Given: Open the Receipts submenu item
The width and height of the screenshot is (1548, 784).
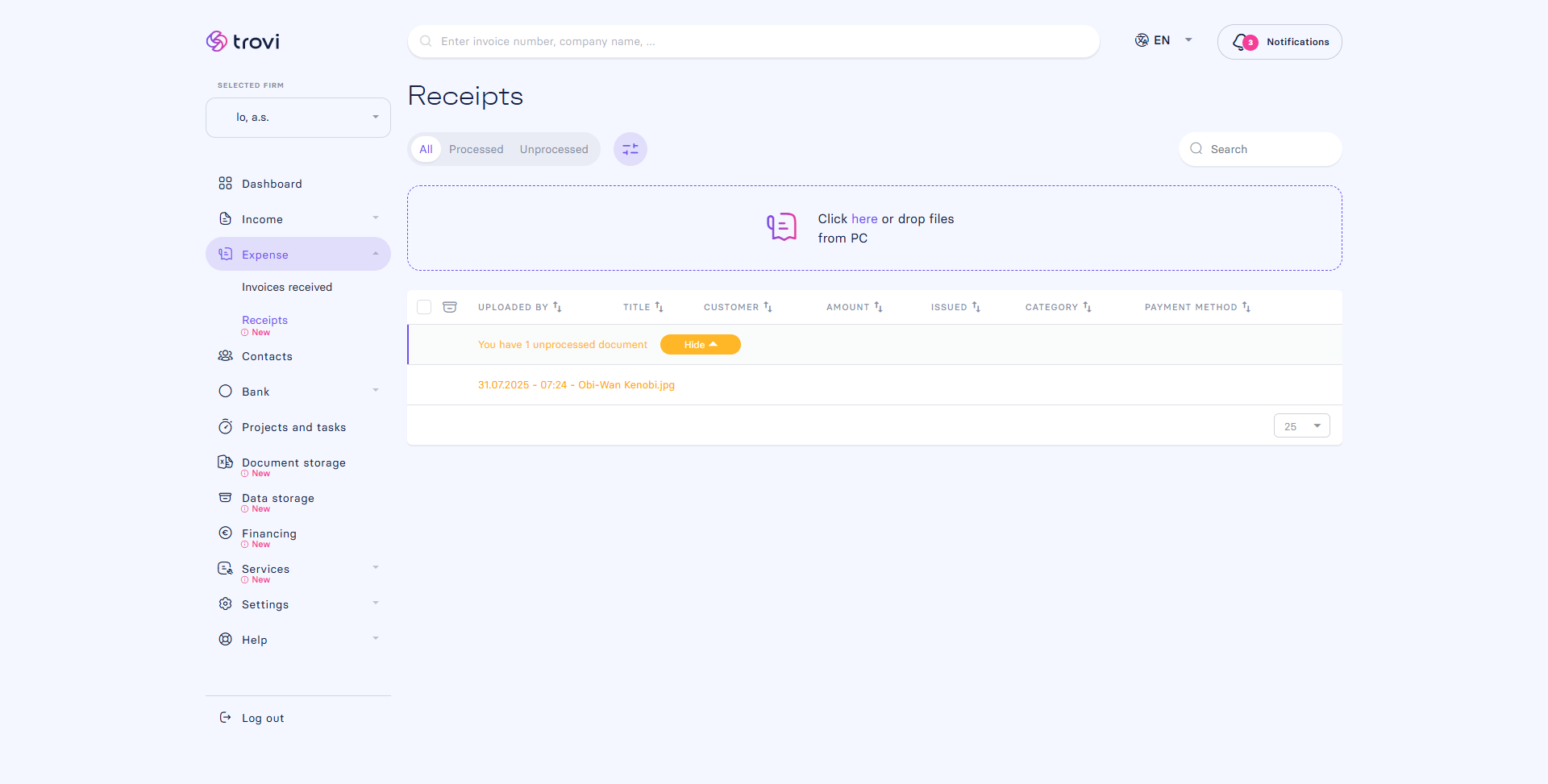Looking at the screenshot, I should [264, 320].
